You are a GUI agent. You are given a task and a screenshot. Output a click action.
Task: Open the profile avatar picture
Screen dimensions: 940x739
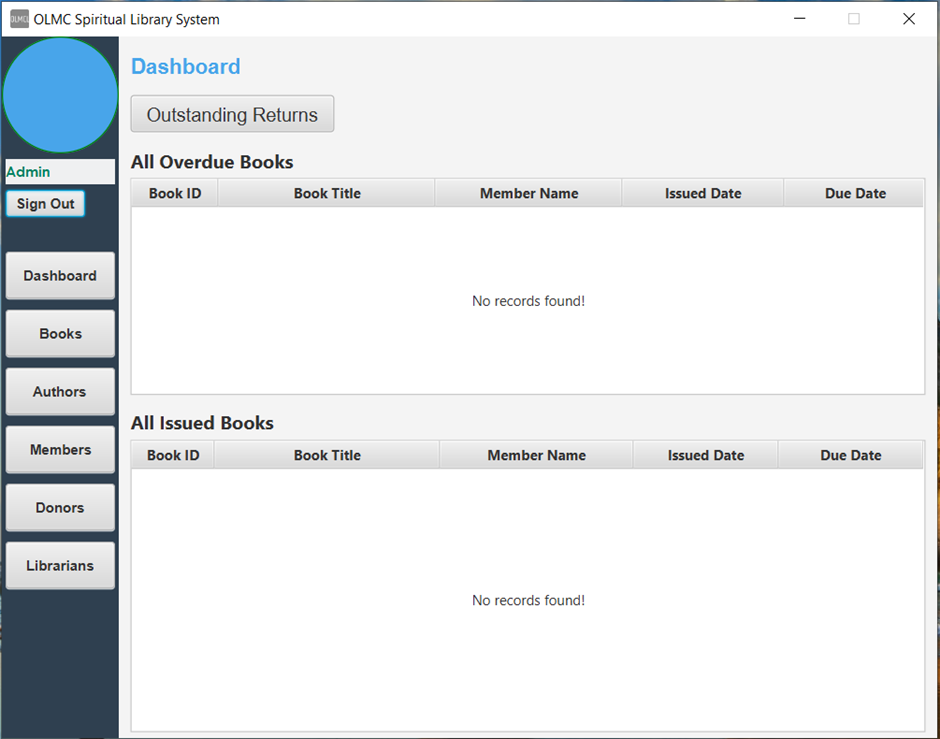60,95
